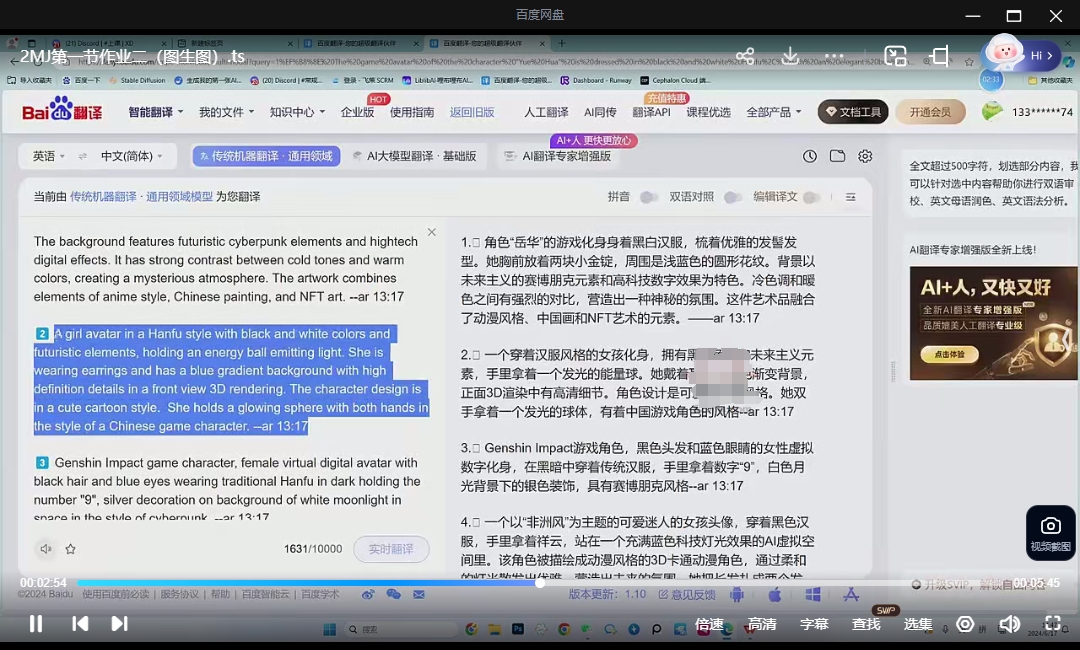This screenshot has height=650, width=1080.
Task: Click the 开通会员 button
Action: (x=930, y=112)
